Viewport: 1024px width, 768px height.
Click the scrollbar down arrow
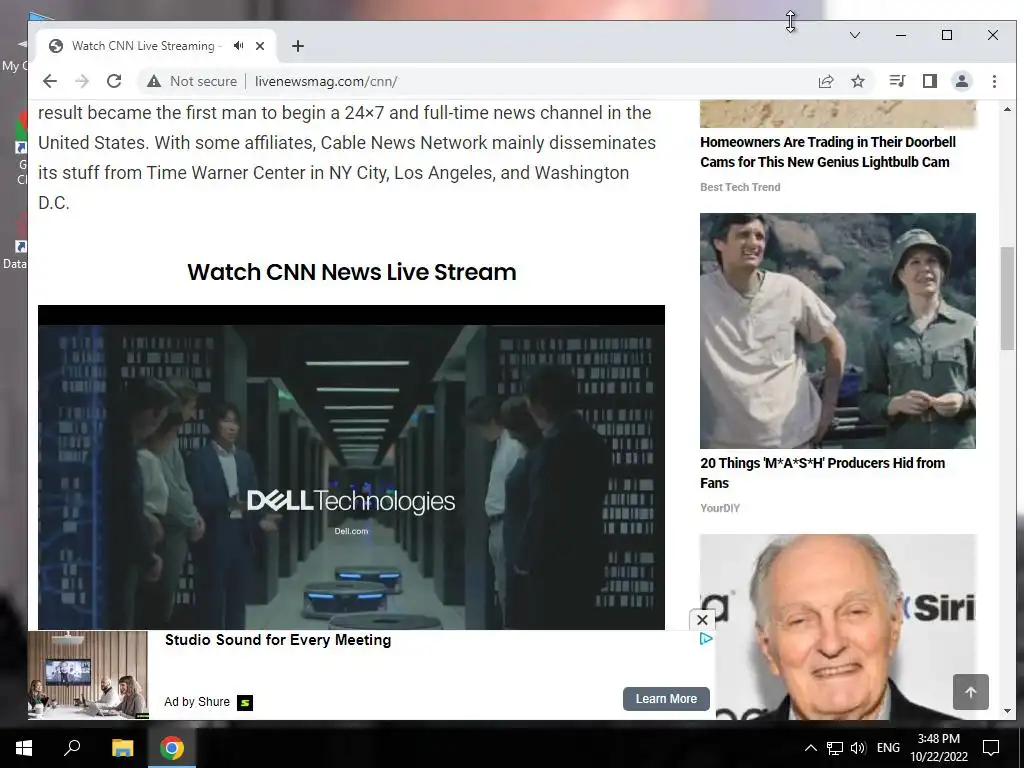click(x=1007, y=711)
